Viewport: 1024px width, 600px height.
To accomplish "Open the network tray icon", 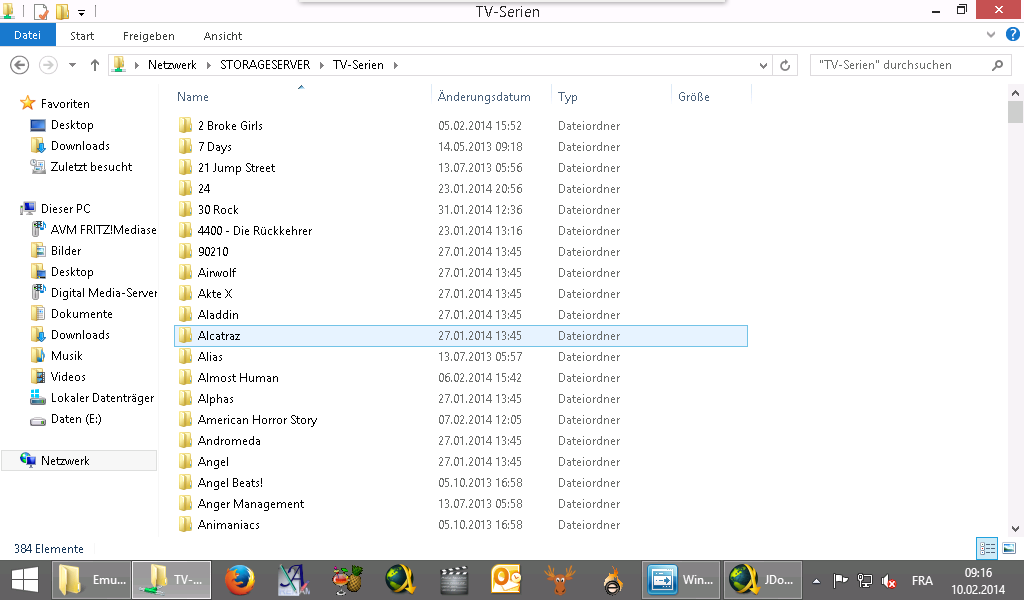I will [865, 580].
